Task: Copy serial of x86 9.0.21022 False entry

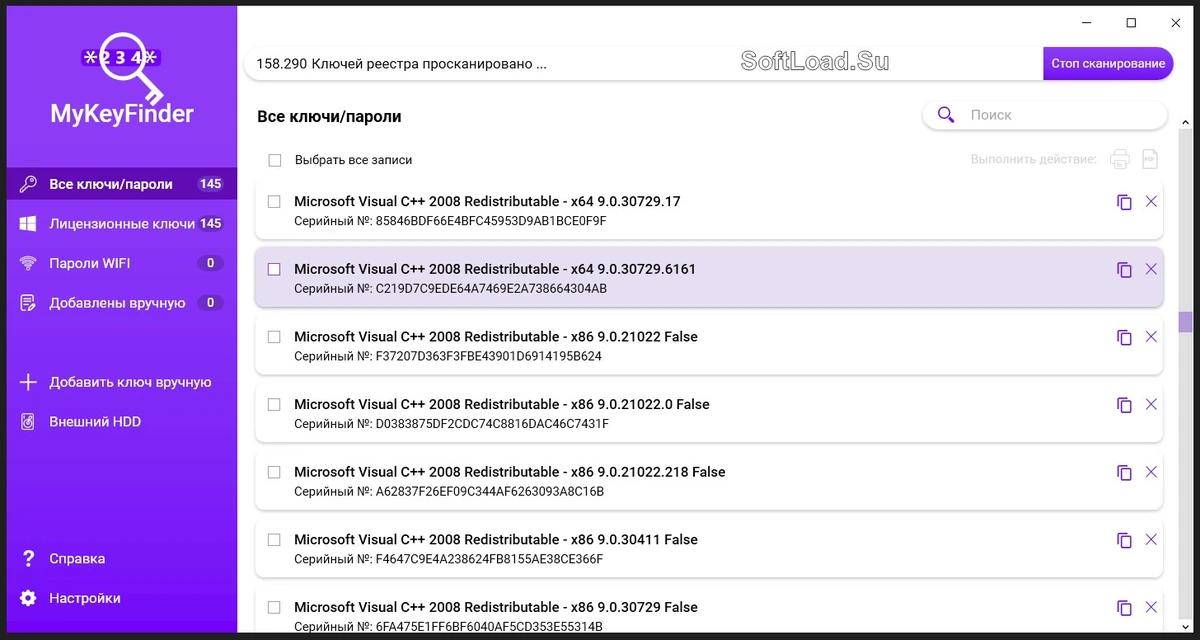Action: [x=1124, y=337]
